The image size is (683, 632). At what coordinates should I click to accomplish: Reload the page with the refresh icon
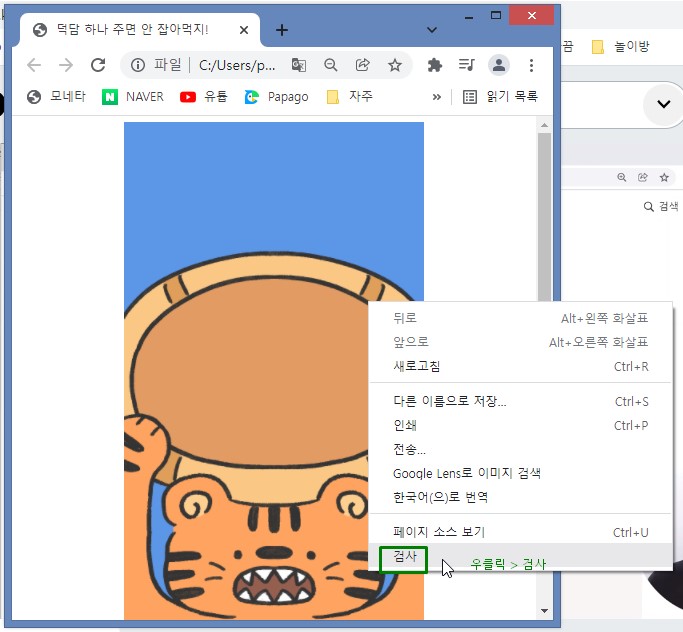(x=98, y=65)
